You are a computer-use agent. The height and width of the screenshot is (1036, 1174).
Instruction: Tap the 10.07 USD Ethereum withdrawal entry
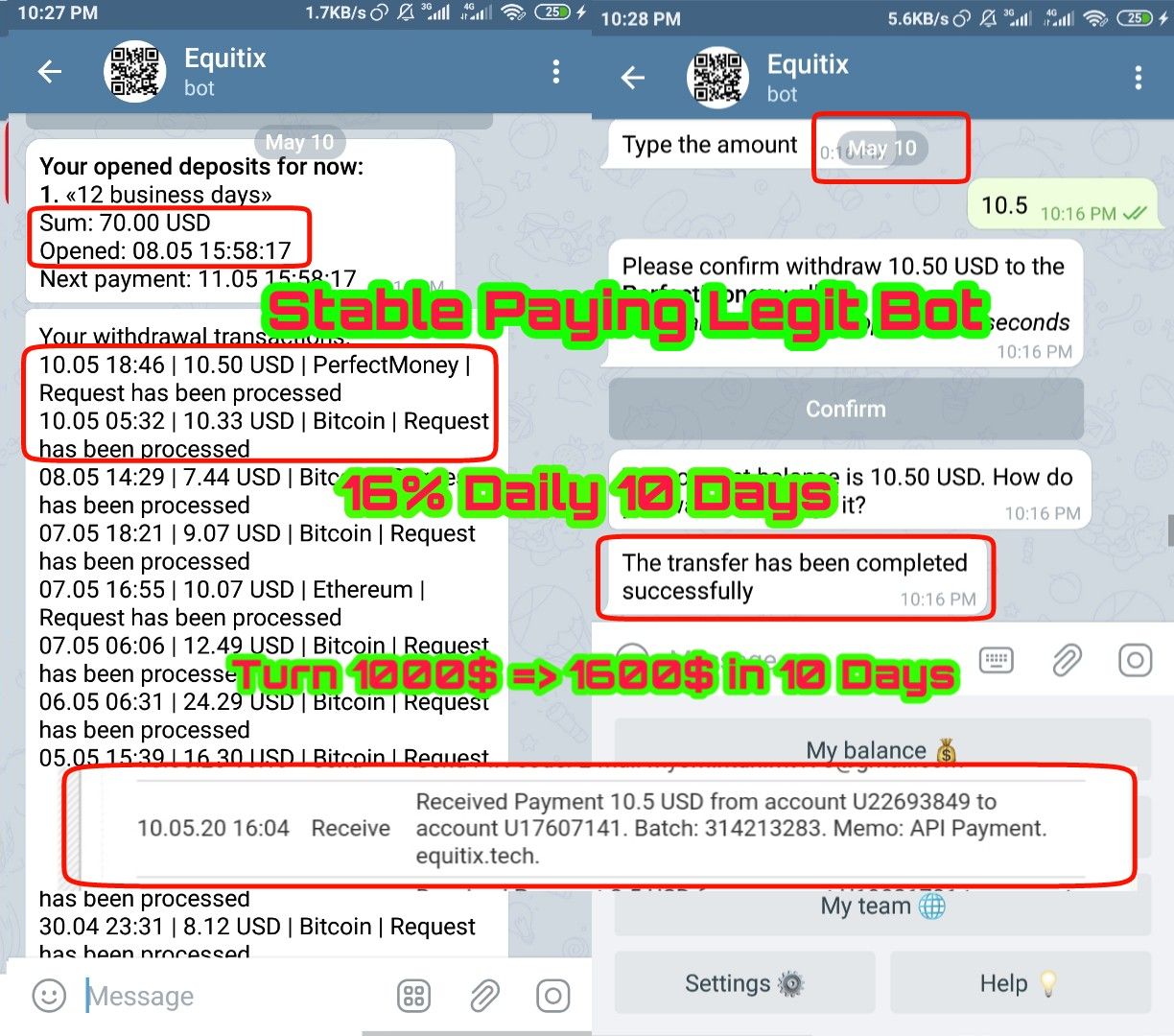232,603
